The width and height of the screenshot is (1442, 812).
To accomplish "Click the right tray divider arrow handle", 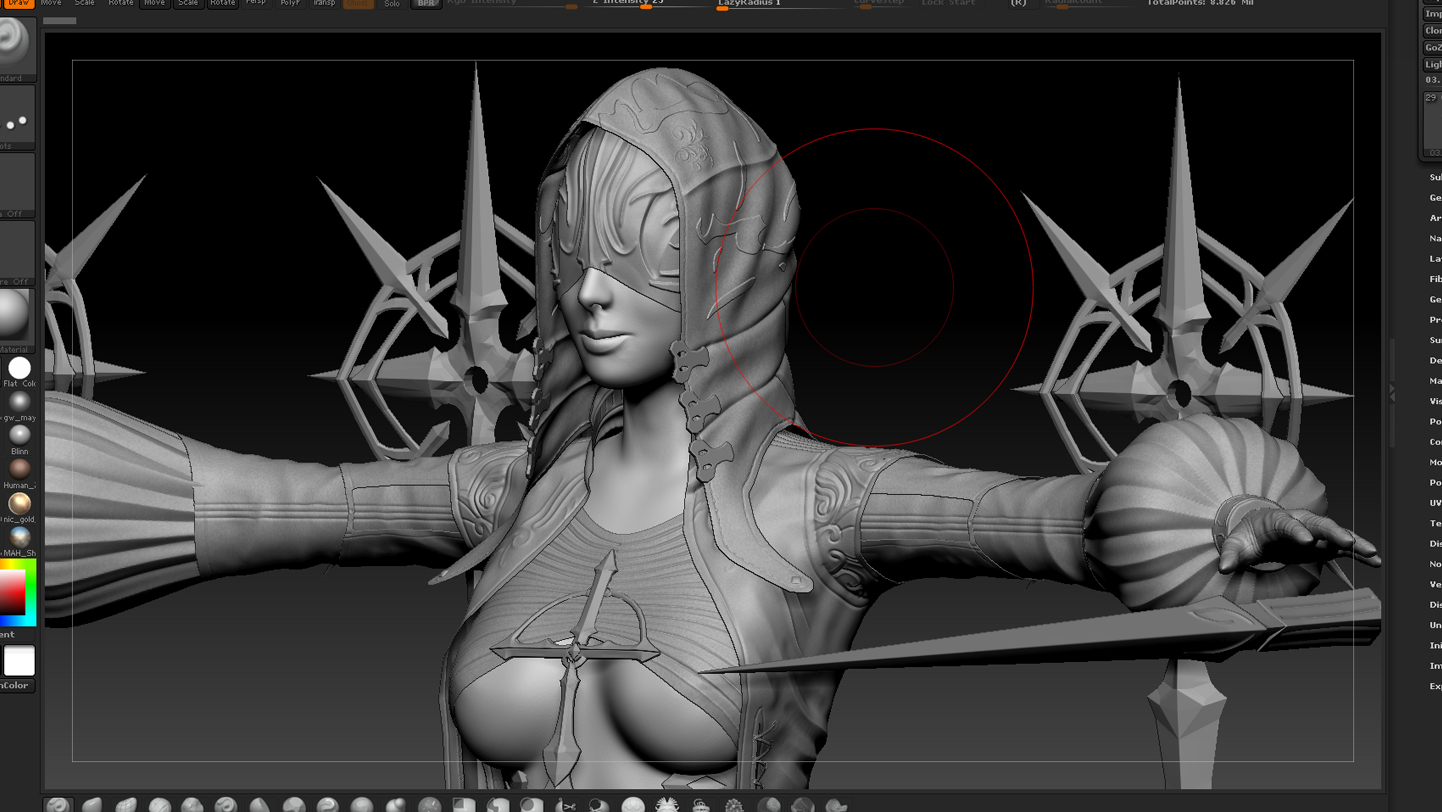I will (1392, 393).
